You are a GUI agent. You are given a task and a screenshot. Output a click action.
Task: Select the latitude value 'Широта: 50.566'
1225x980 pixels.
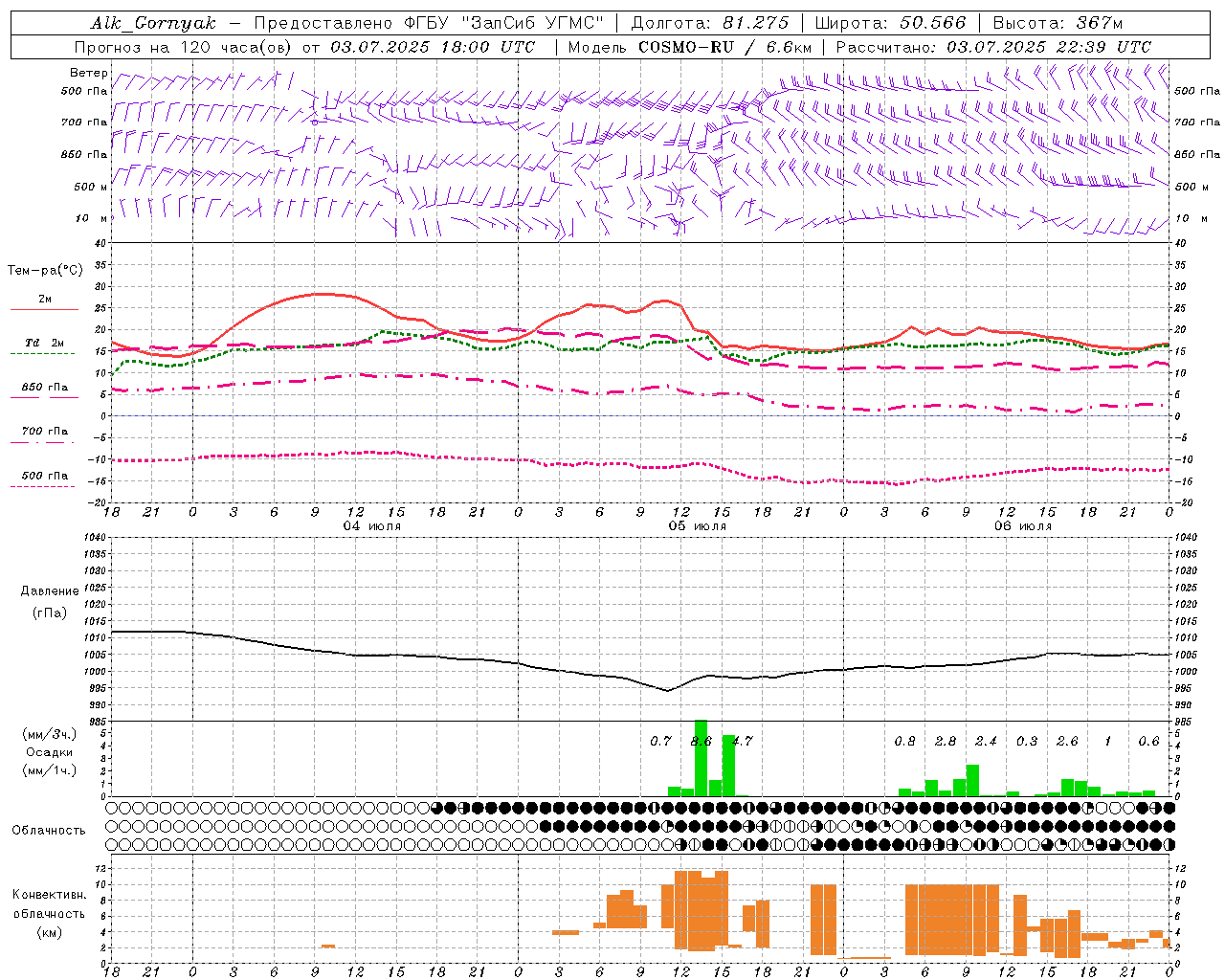click(891, 23)
